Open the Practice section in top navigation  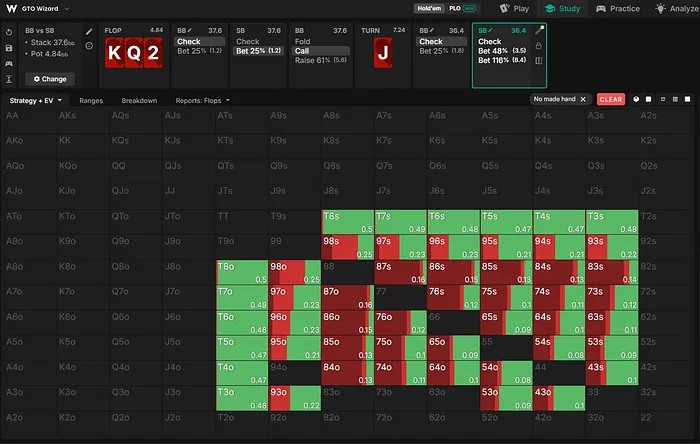point(618,8)
